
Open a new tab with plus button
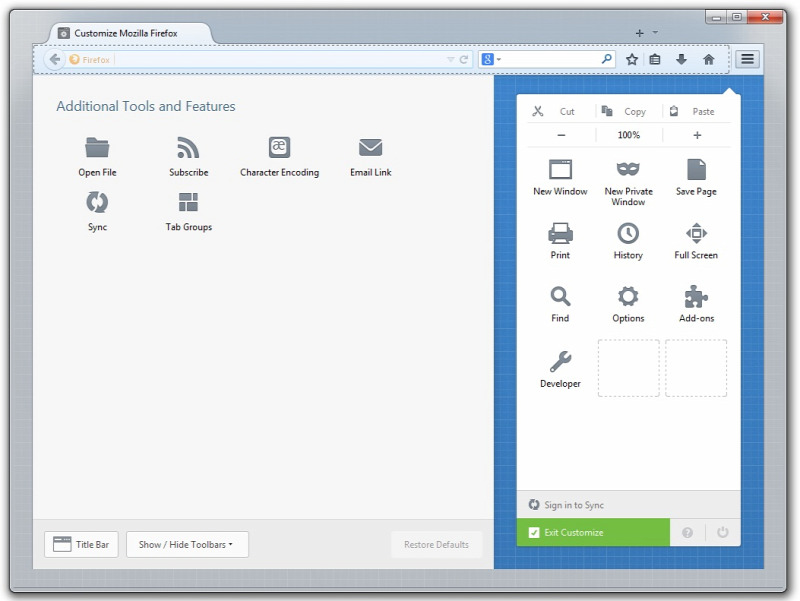tap(639, 33)
